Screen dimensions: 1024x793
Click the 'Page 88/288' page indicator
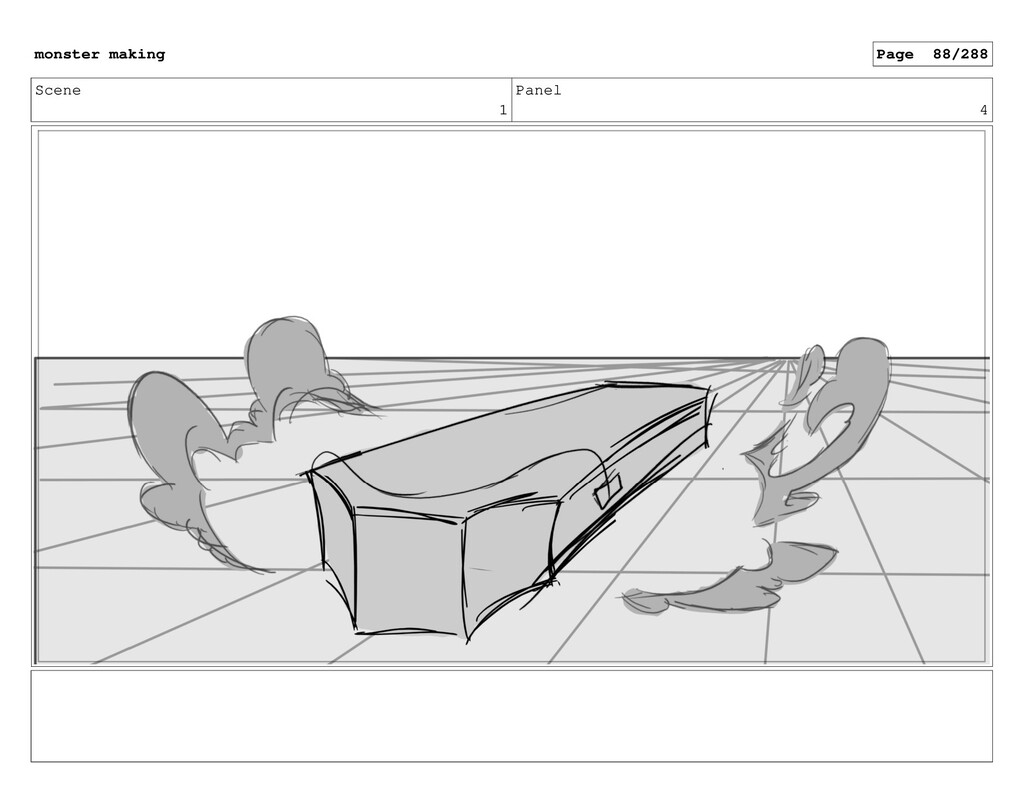click(932, 54)
